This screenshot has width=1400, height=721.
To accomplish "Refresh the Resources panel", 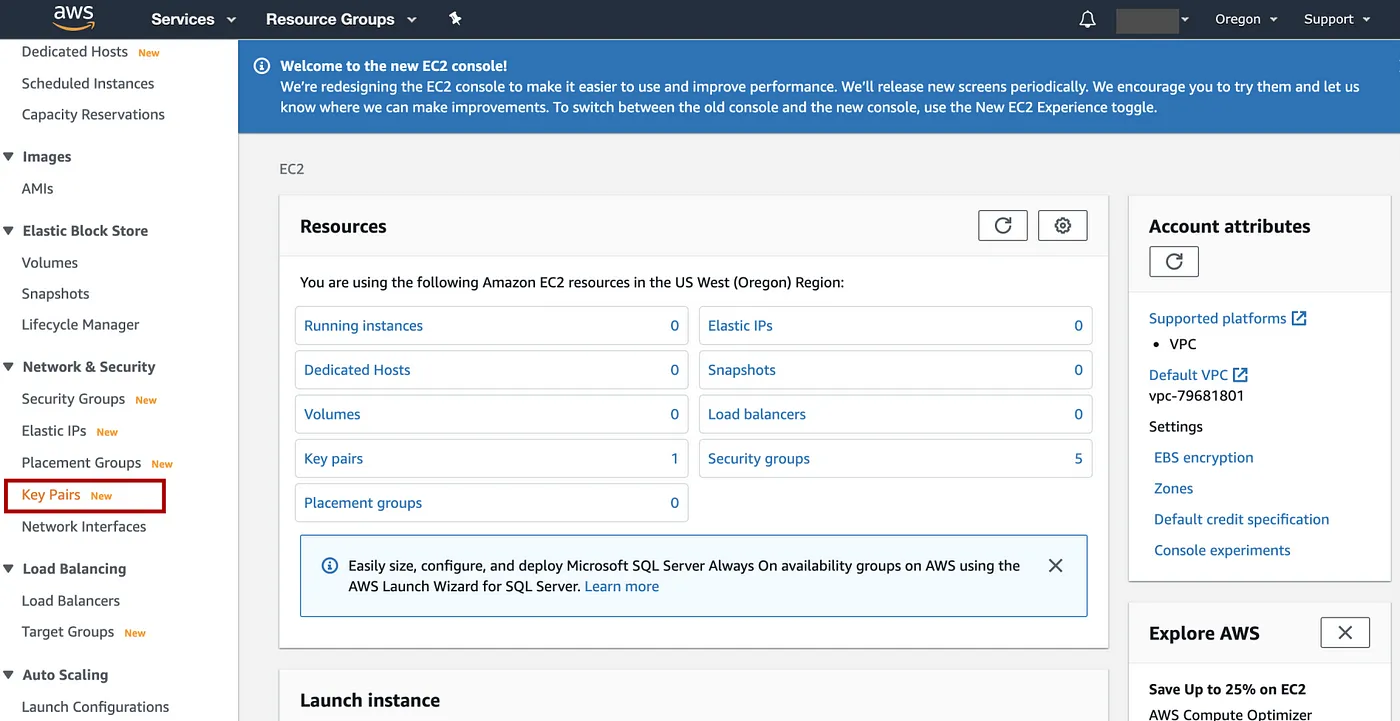I will point(1002,226).
